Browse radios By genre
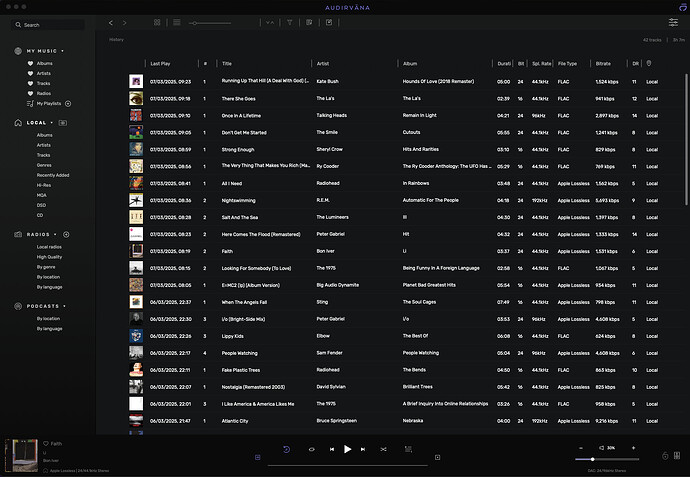This screenshot has width=690, height=477. (x=46, y=267)
